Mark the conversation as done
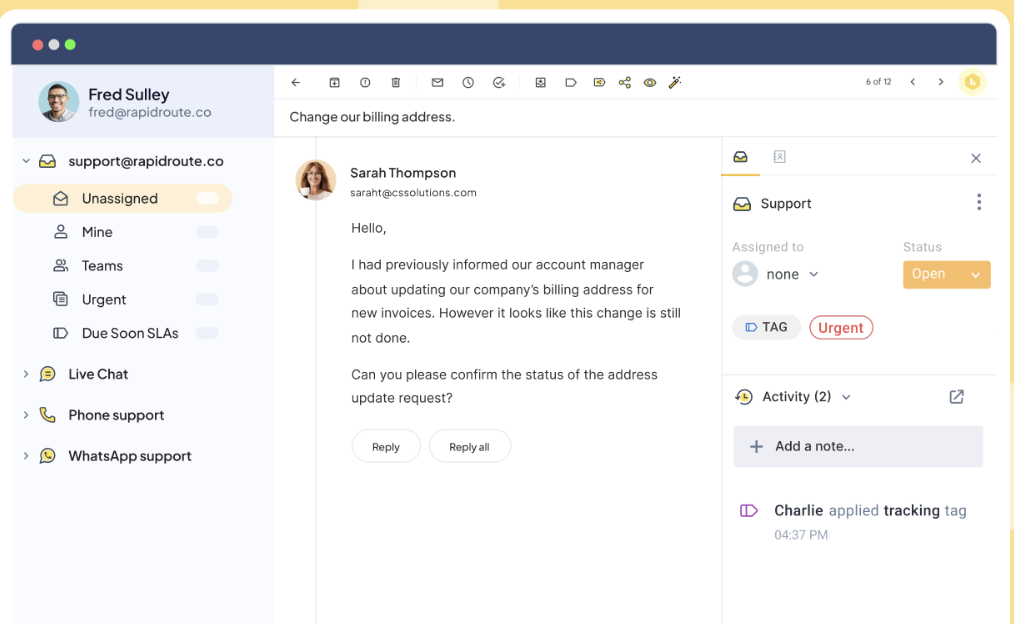 coord(499,82)
